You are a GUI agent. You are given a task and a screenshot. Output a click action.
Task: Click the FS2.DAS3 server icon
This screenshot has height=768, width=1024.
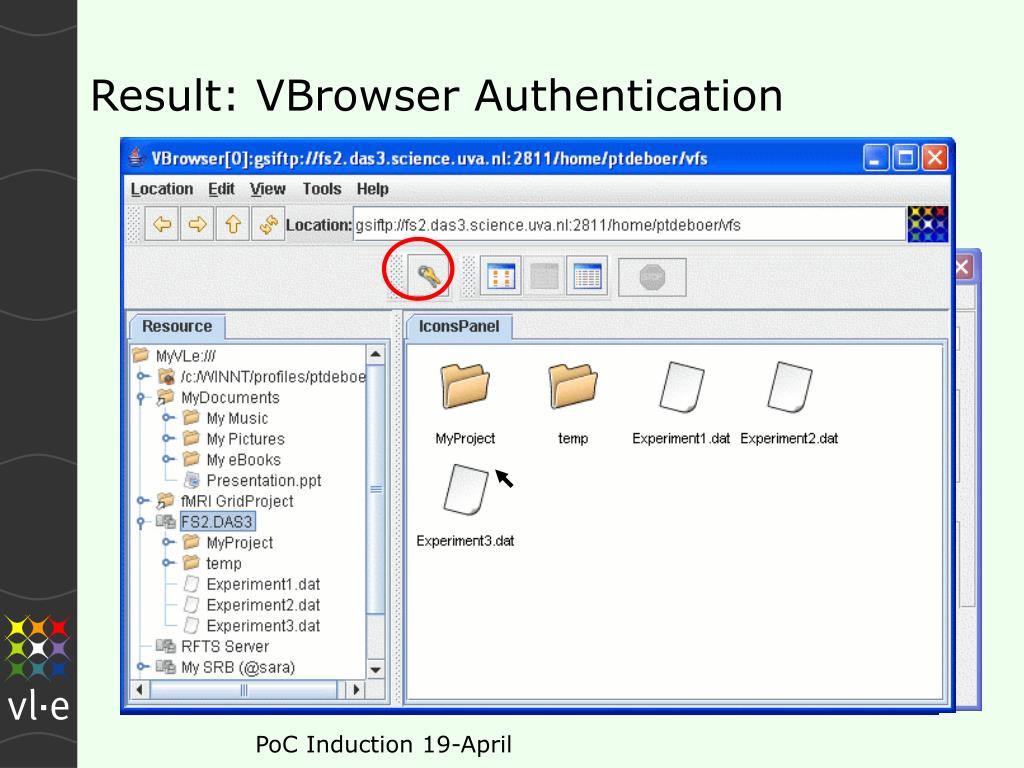[165, 521]
